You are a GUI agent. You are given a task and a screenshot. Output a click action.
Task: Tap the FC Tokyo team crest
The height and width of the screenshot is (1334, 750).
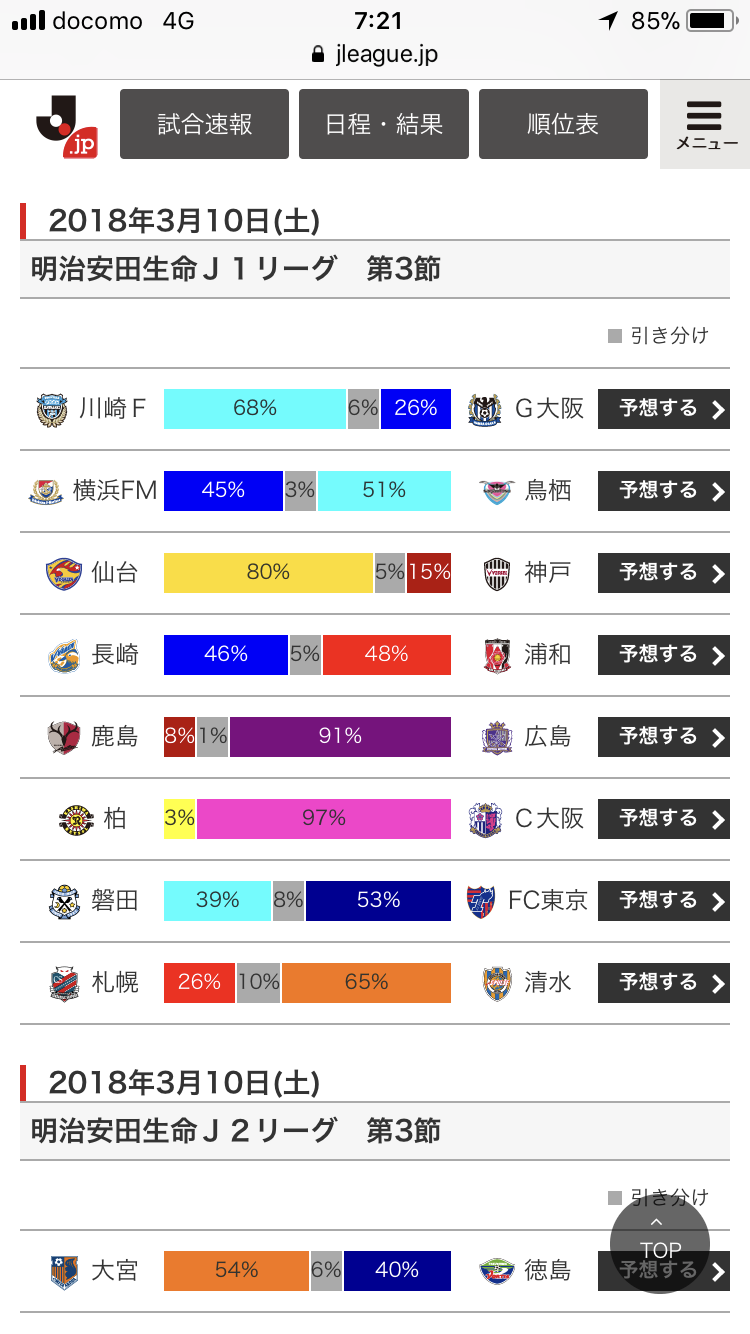(481, 901)
